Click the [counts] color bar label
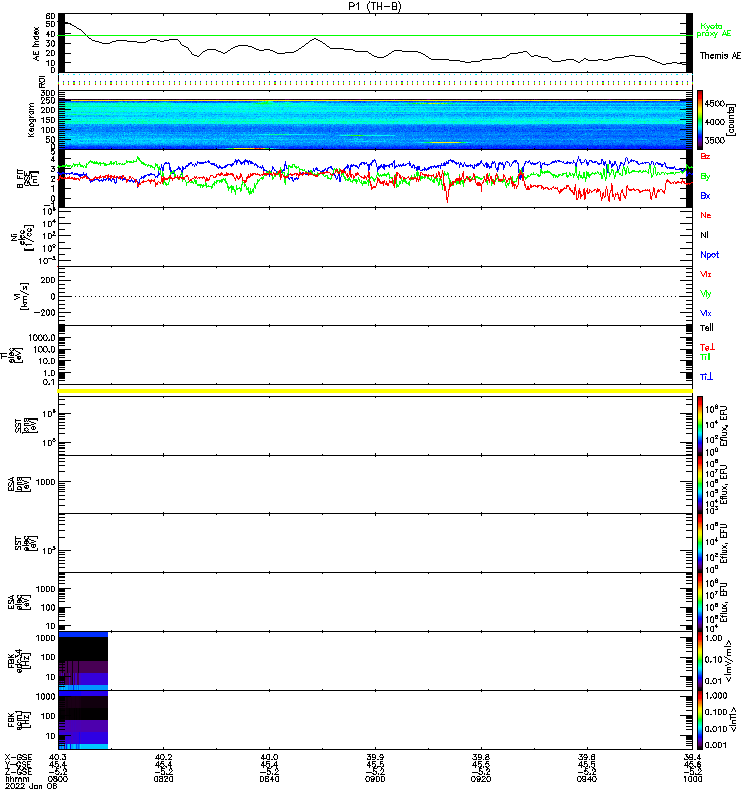This screenshot has width=750, height=800. coord(732,120)
